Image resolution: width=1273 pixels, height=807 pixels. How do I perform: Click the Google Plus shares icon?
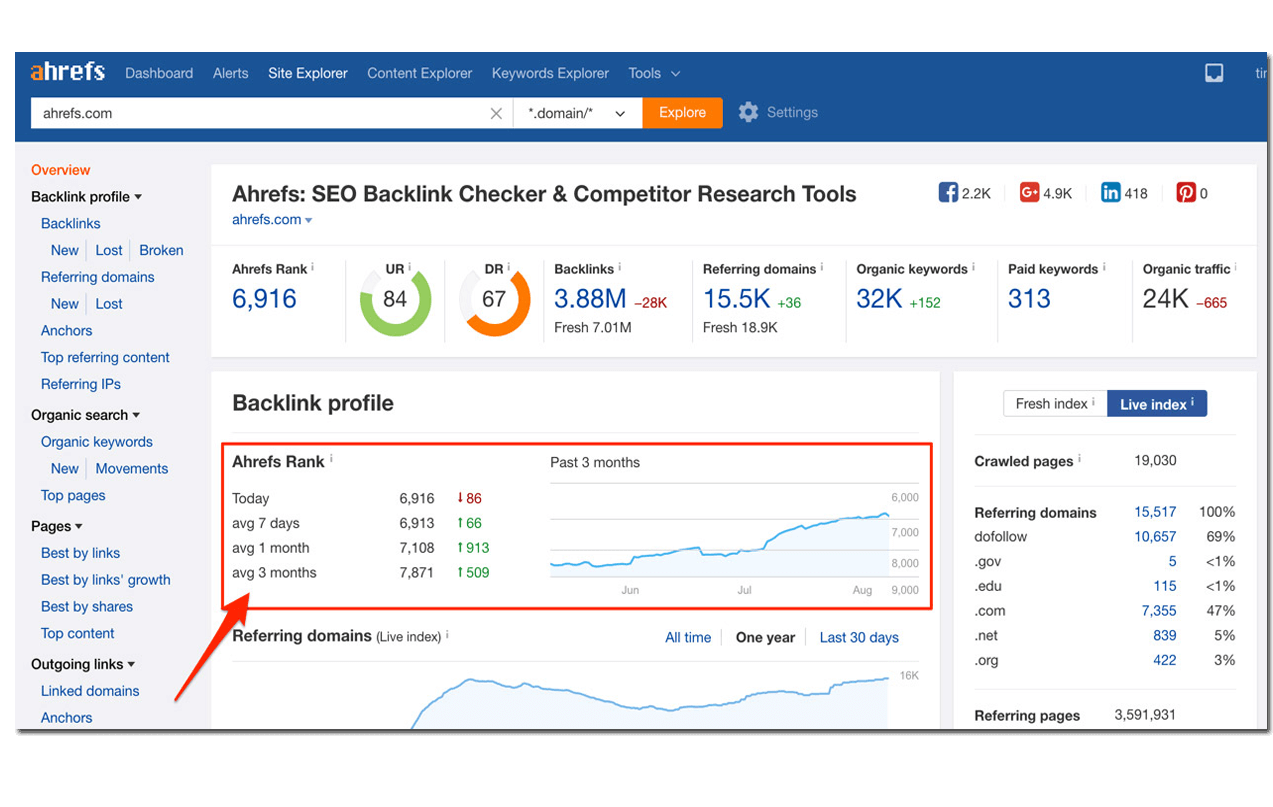coord(1029,192)
